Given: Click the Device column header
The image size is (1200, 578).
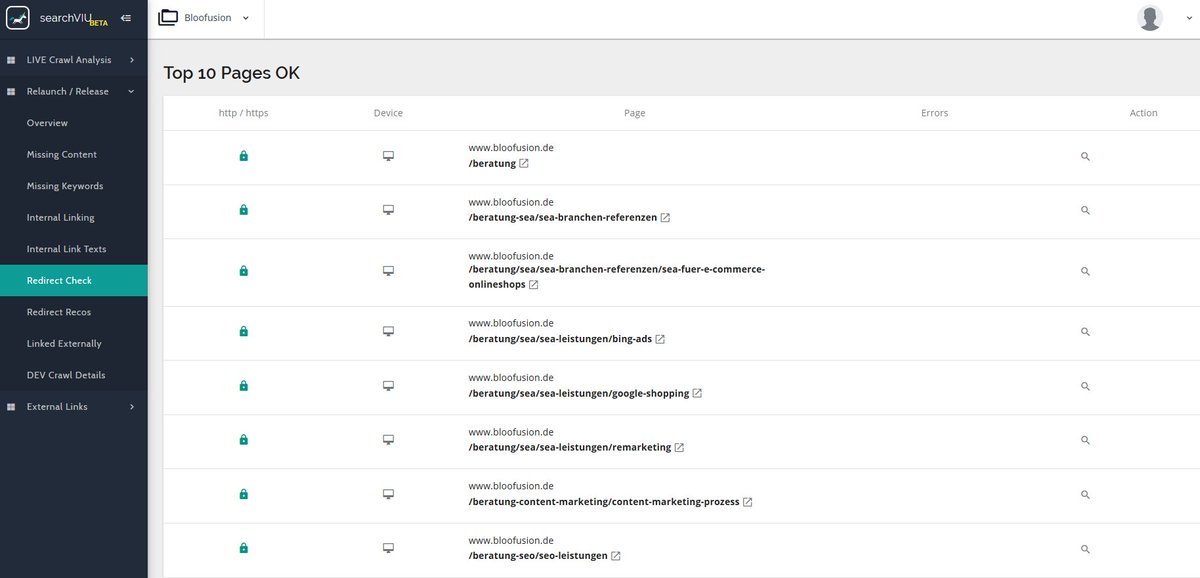Looking at the screenshot, I should point(388,113).
